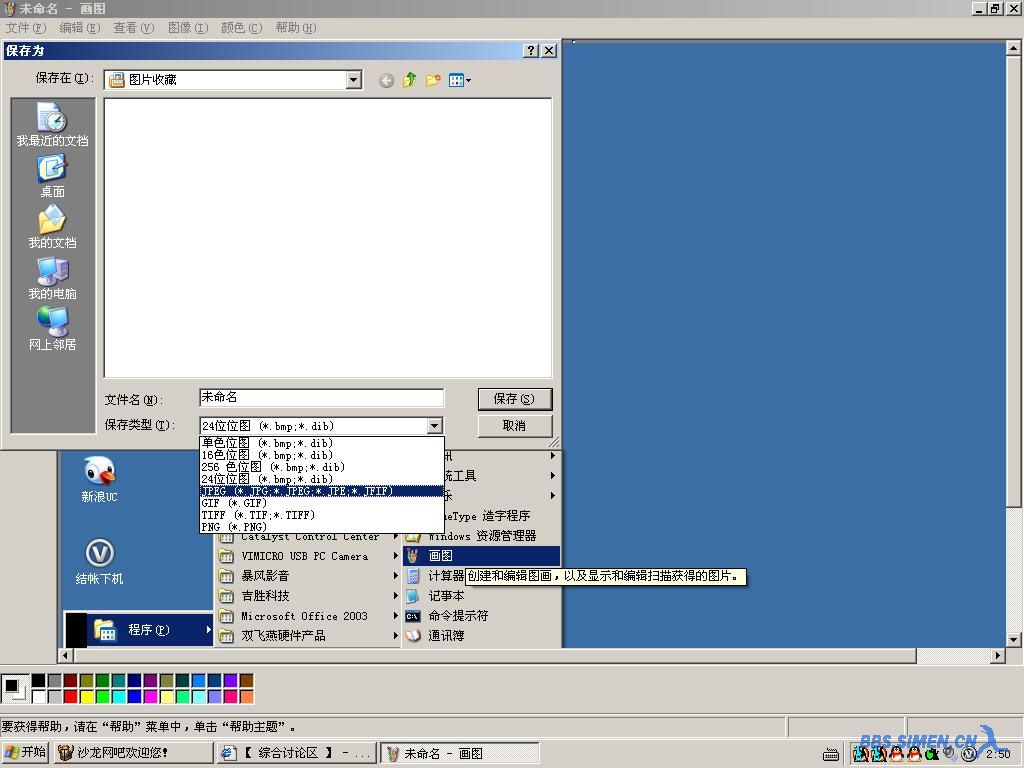Open the 颜色(C) menu

point(241,27)
